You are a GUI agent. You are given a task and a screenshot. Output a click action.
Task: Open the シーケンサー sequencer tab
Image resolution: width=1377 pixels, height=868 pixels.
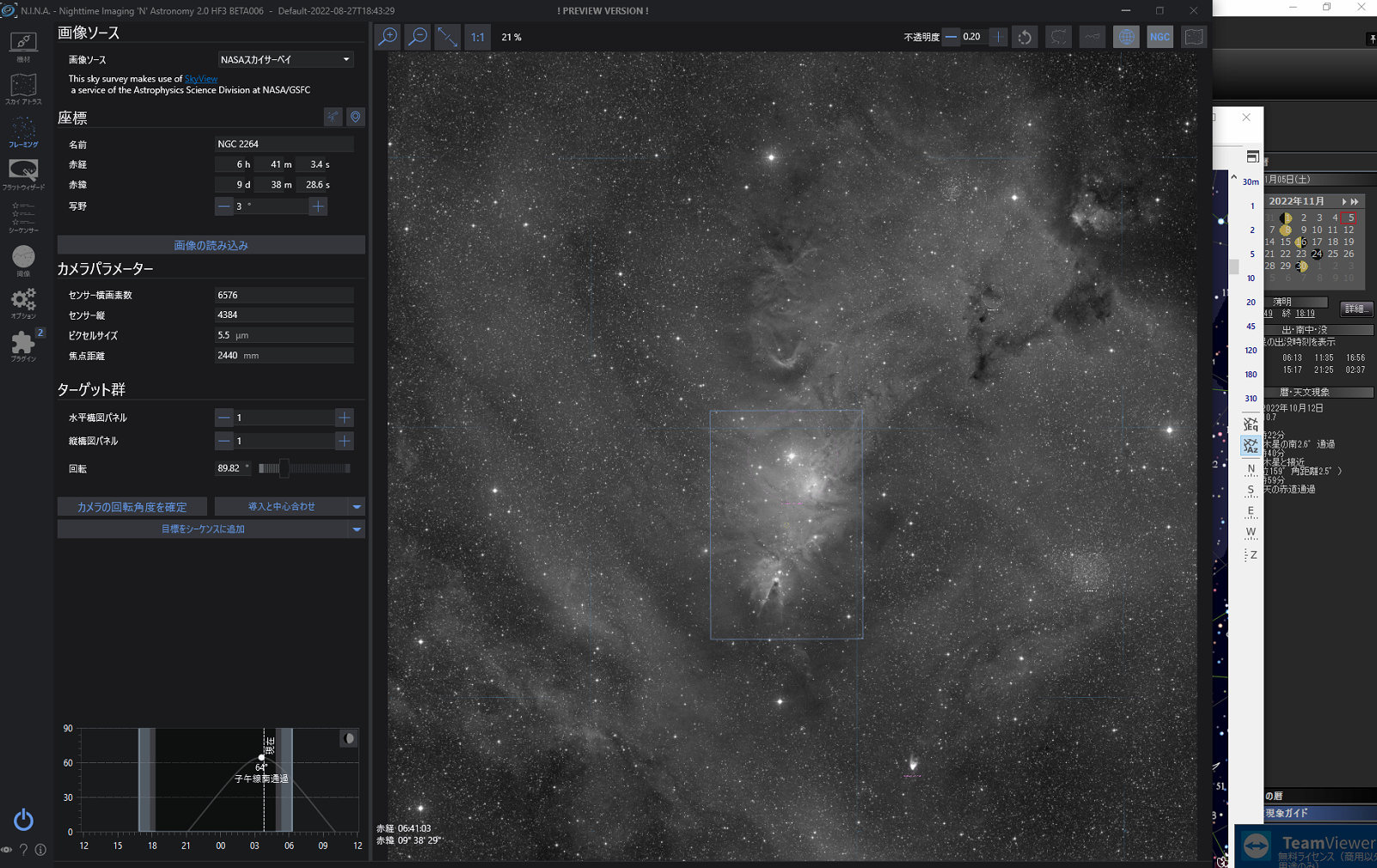click(x=23, y=217)
